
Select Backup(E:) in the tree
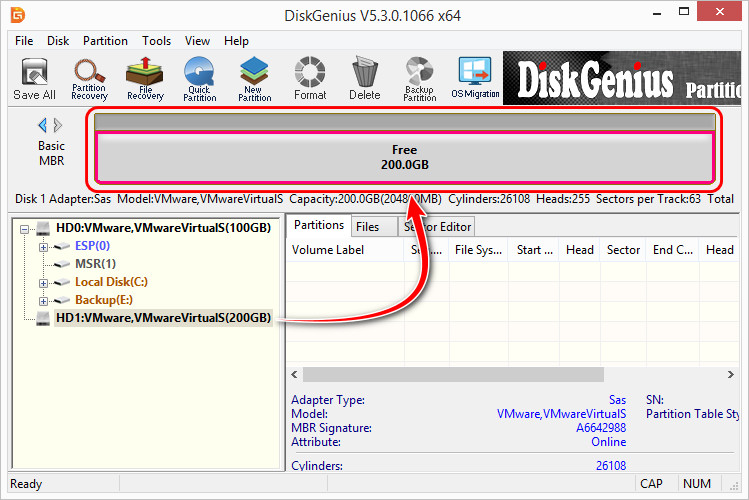click(x=104, y=300)
